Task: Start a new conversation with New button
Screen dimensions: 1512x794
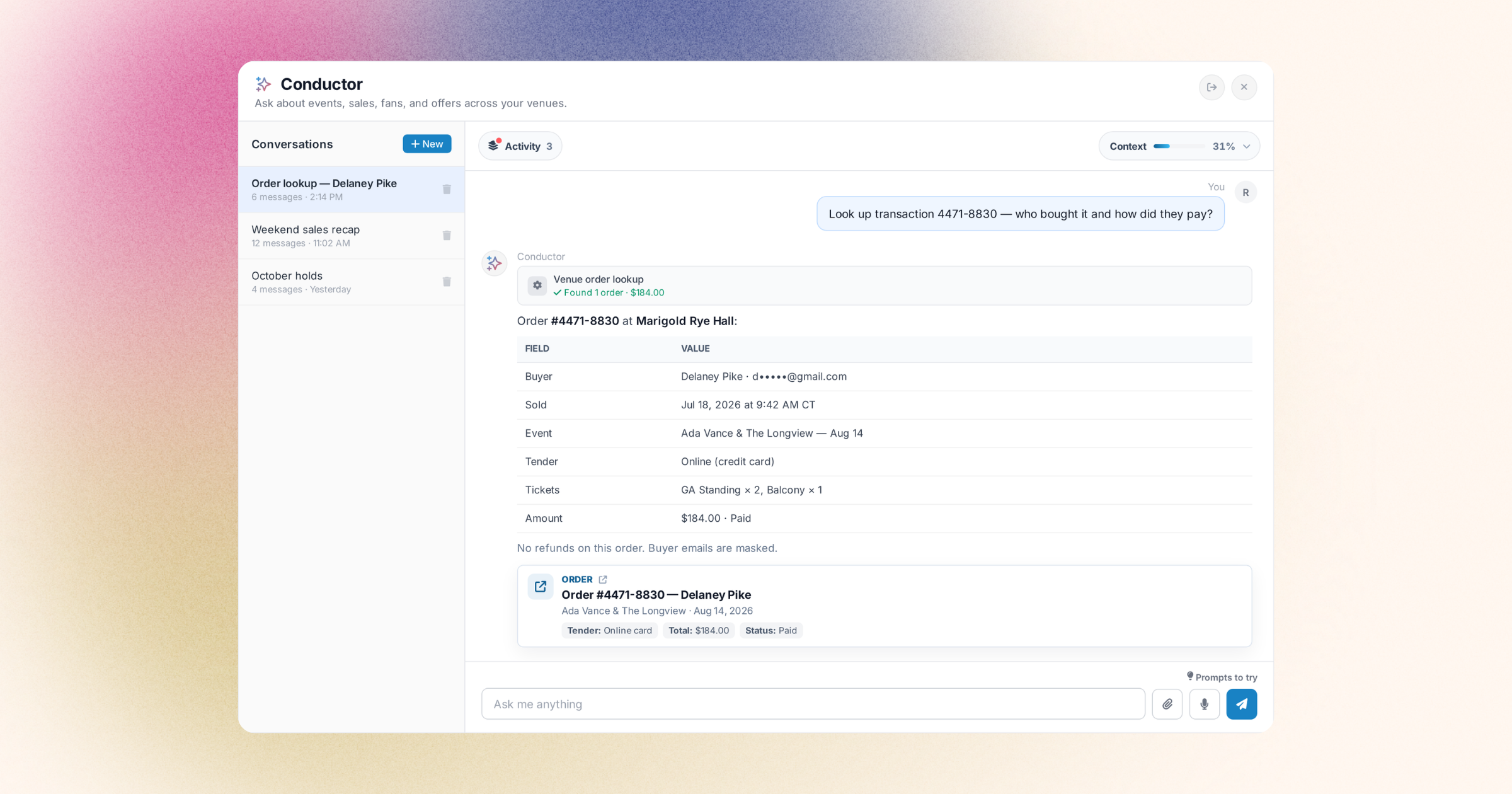Action: point(427,144)
